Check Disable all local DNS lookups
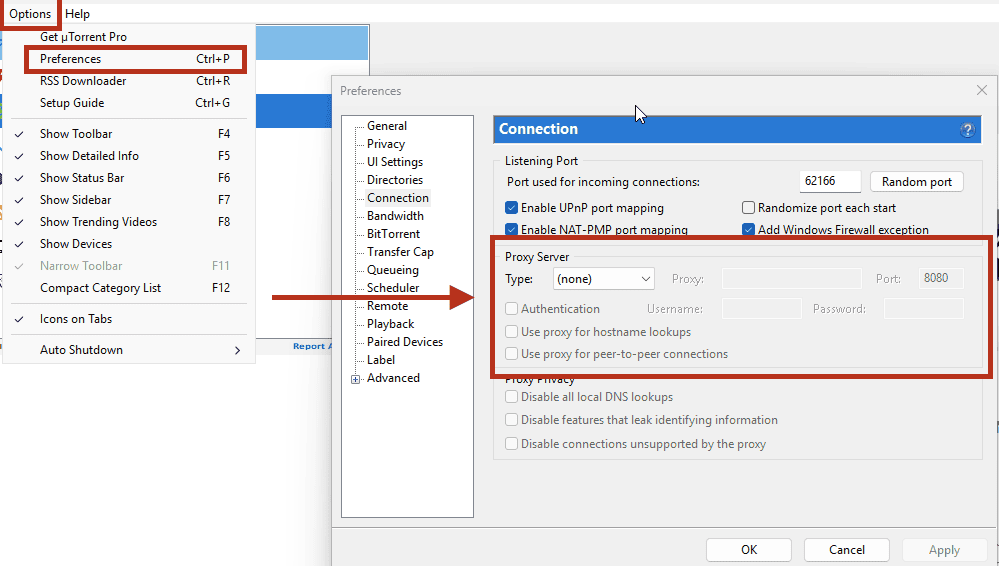This screenshot has height=566, width=999. (x=511, y=396)
